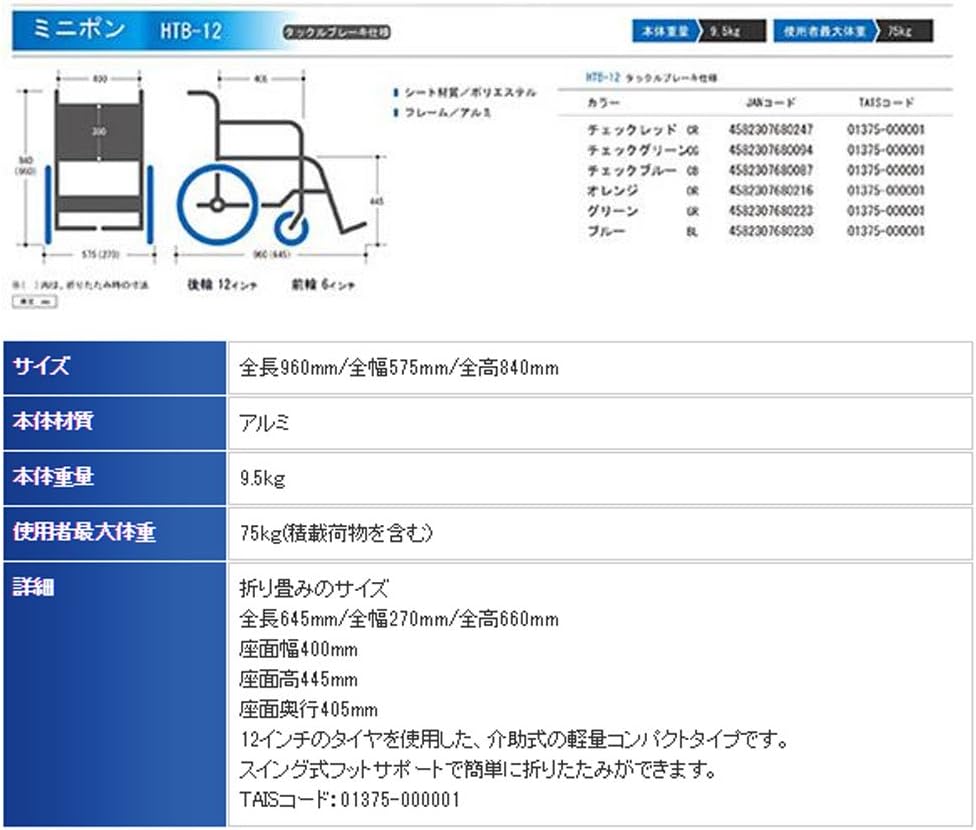
Task: Click the 75kg(積載荷物を含む) value
Action: point(336,533)
